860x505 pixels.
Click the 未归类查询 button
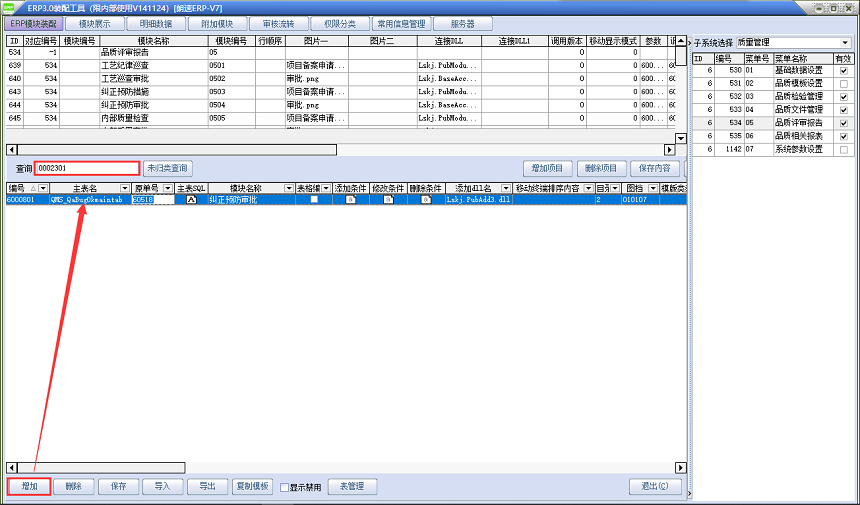tap(167, 168)
